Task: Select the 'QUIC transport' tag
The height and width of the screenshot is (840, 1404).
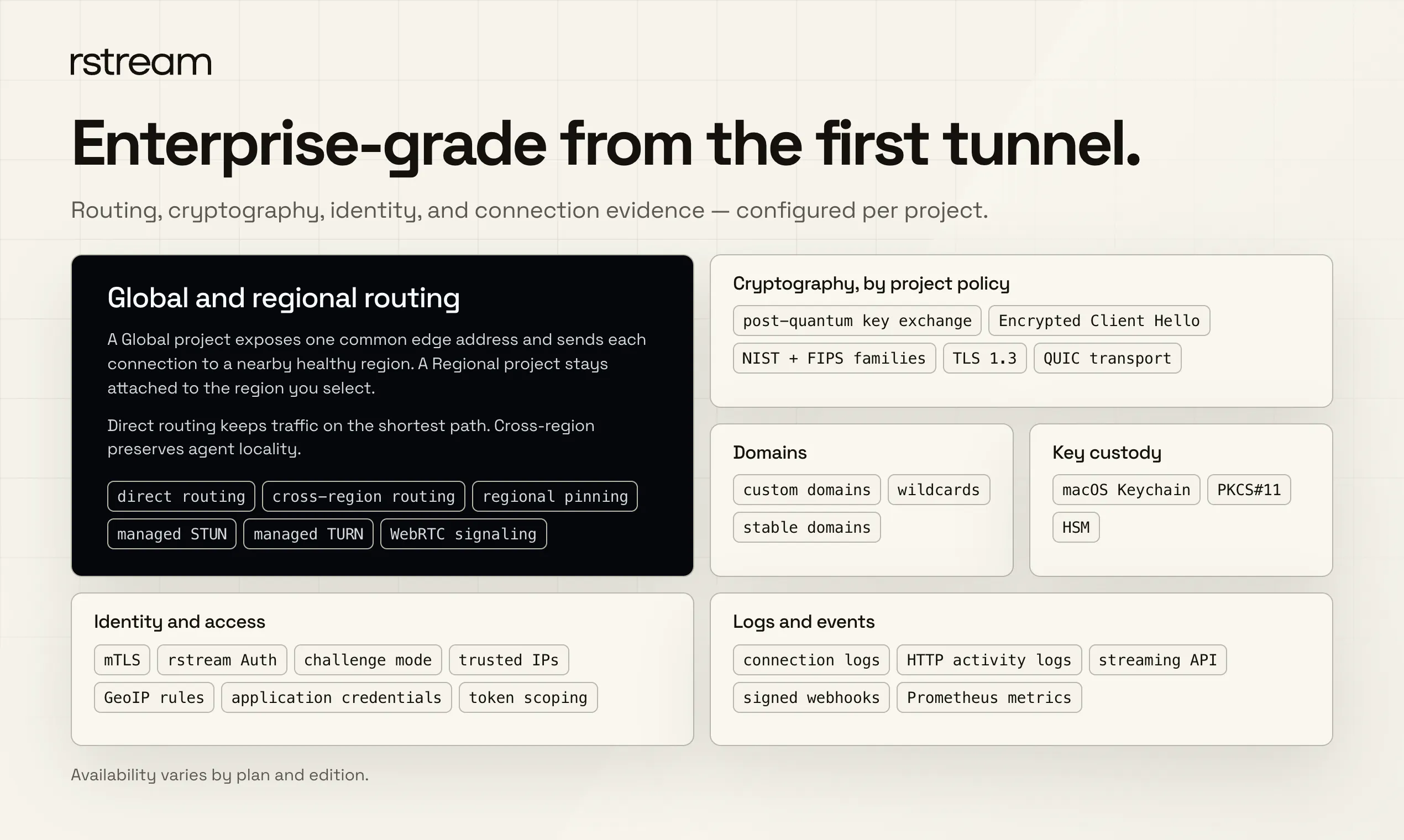Action: click(1108, 358)
